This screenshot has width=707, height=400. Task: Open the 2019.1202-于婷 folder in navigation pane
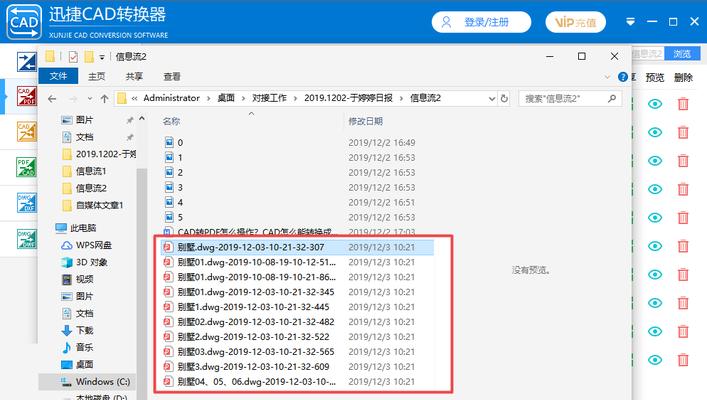tap(98, 154)
